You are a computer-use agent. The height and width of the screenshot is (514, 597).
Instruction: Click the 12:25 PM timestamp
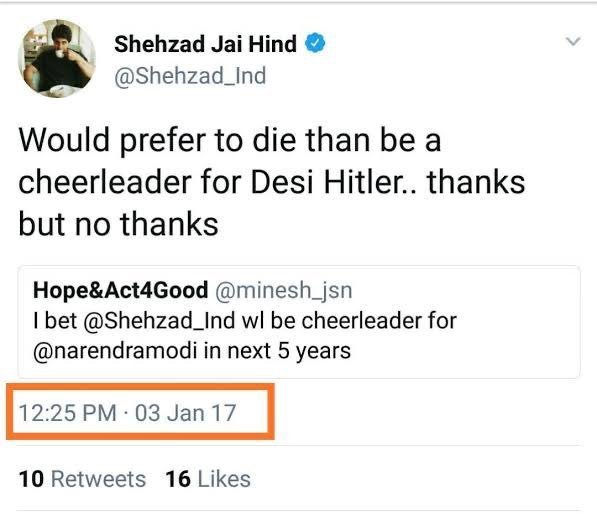67,413
